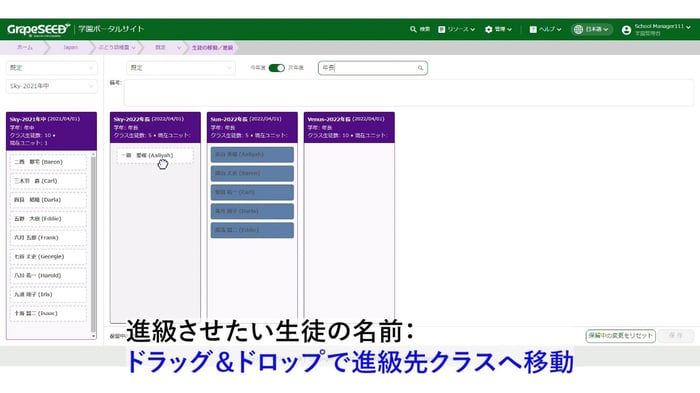Select the Aaliyah card in Sun-2022 class
This screenshot has height=393, width=700.
[x=252, y=155]
